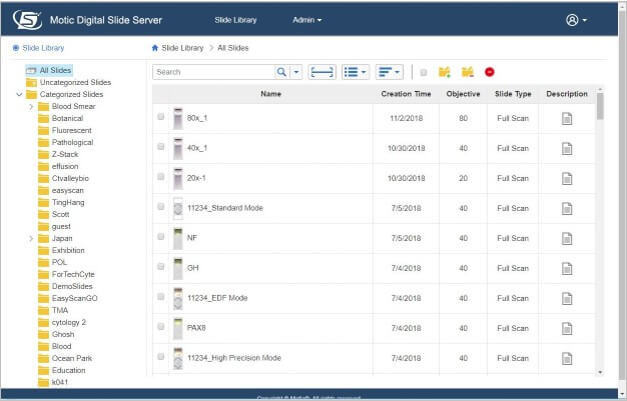The width and height of the screenshot is (627, 401).
Task: Open the list view mode dropdown
Action: (355, 72)
